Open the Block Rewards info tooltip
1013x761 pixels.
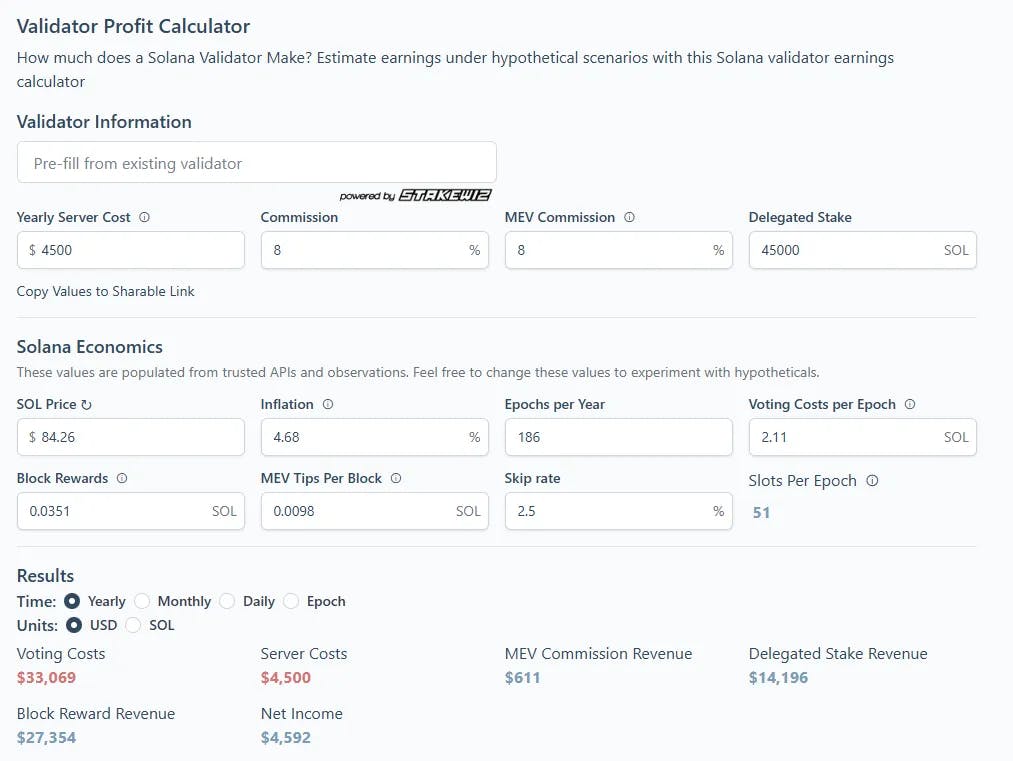(121, 478)
